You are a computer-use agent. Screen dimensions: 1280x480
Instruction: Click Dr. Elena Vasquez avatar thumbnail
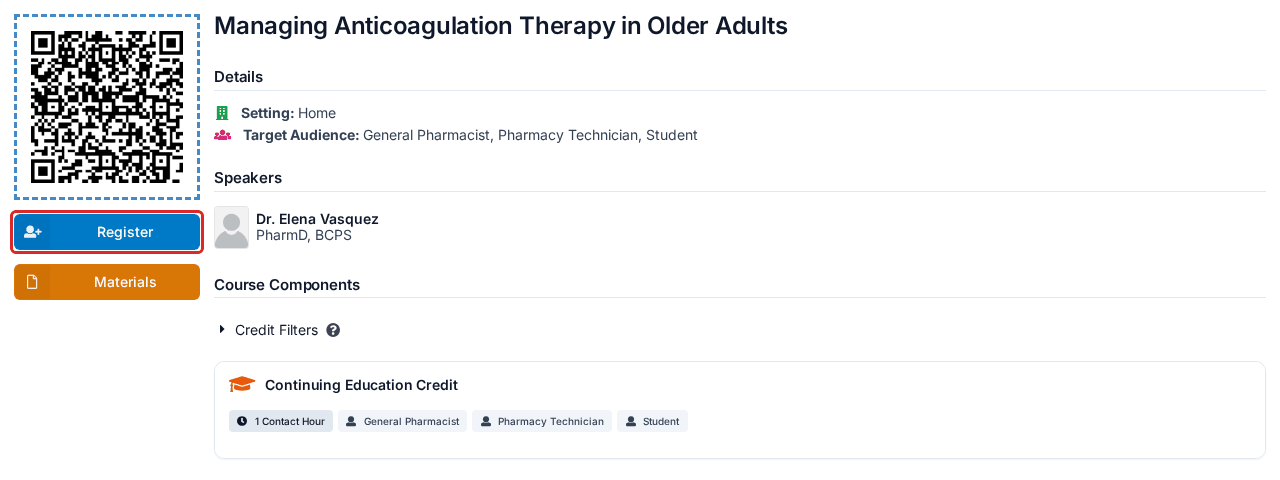coord(231,228)
